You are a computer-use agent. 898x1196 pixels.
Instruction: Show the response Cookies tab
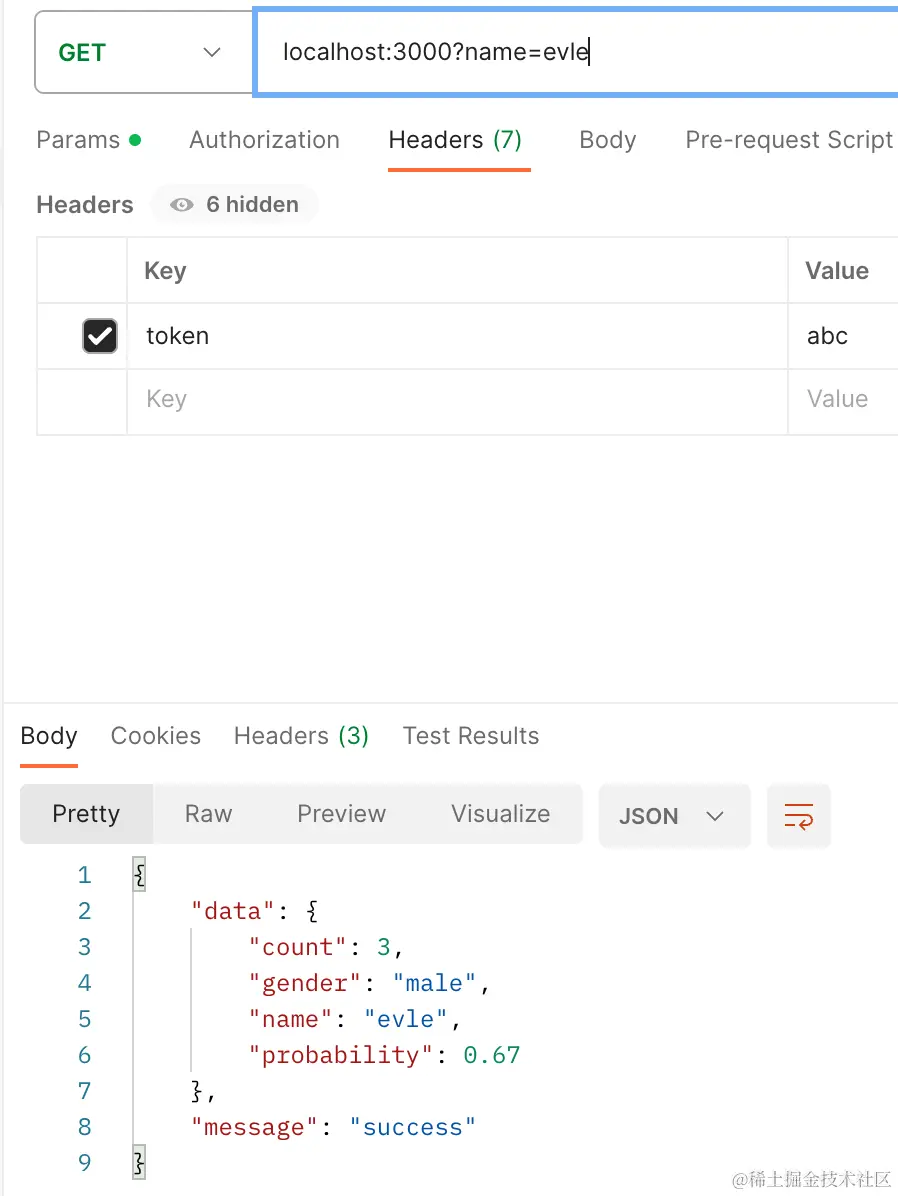click(155, 736)
